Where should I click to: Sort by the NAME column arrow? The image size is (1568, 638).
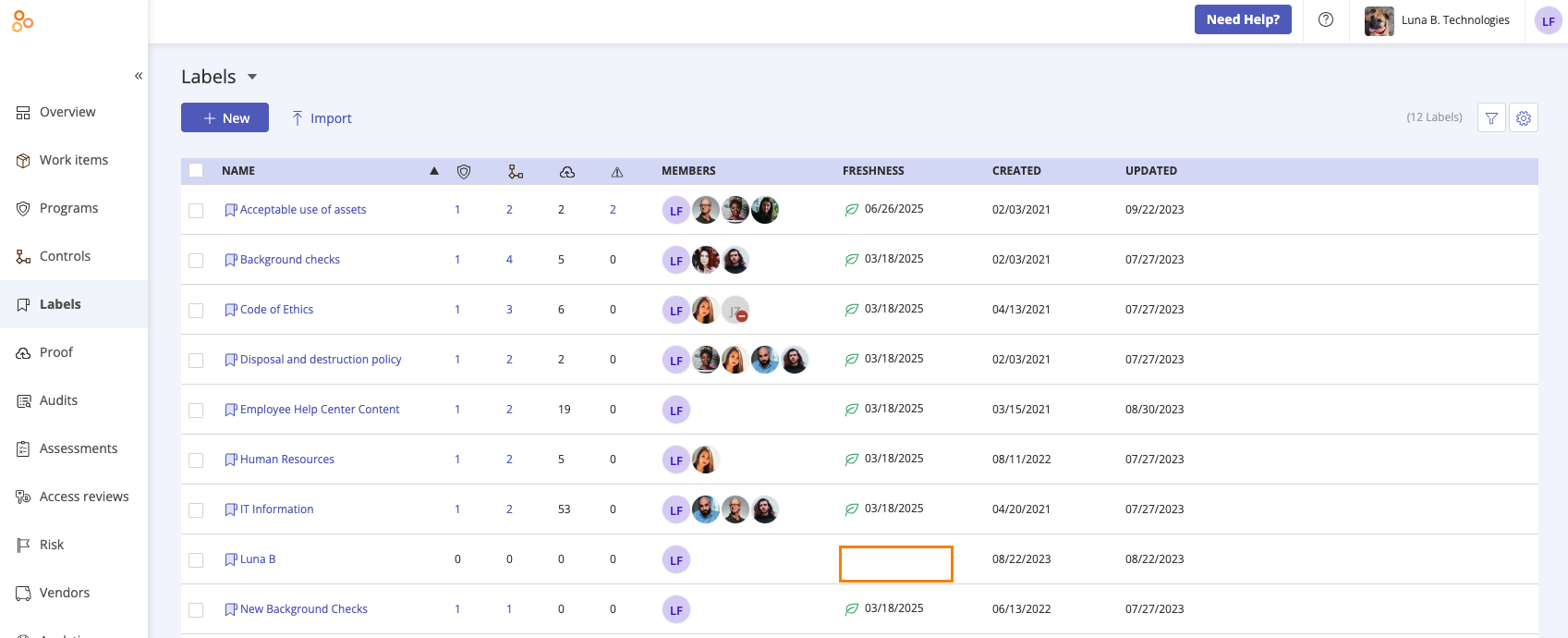point(434,171)
